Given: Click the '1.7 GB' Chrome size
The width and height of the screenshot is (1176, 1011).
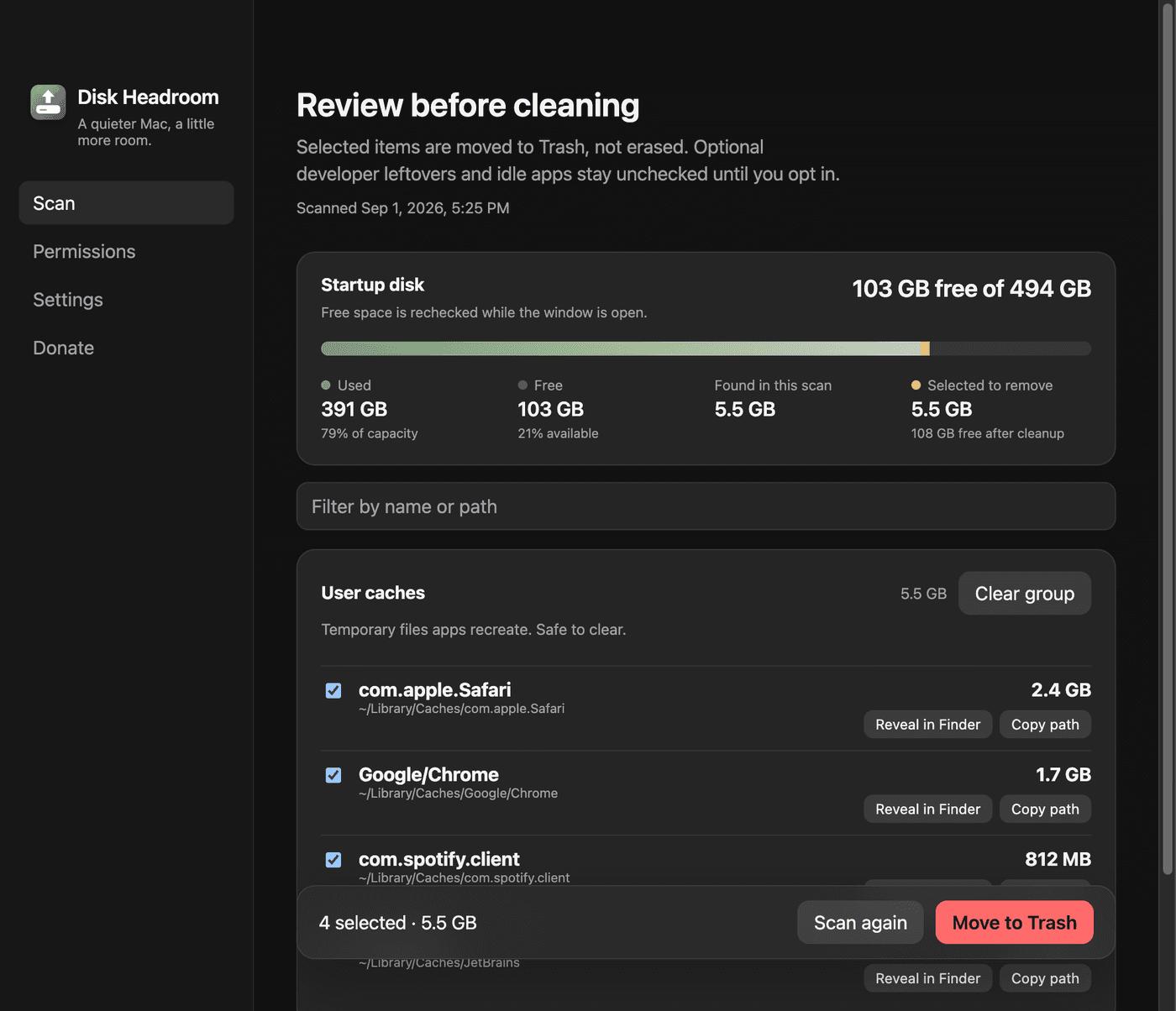Looking at the screenshot, I should click(1063, 775).
